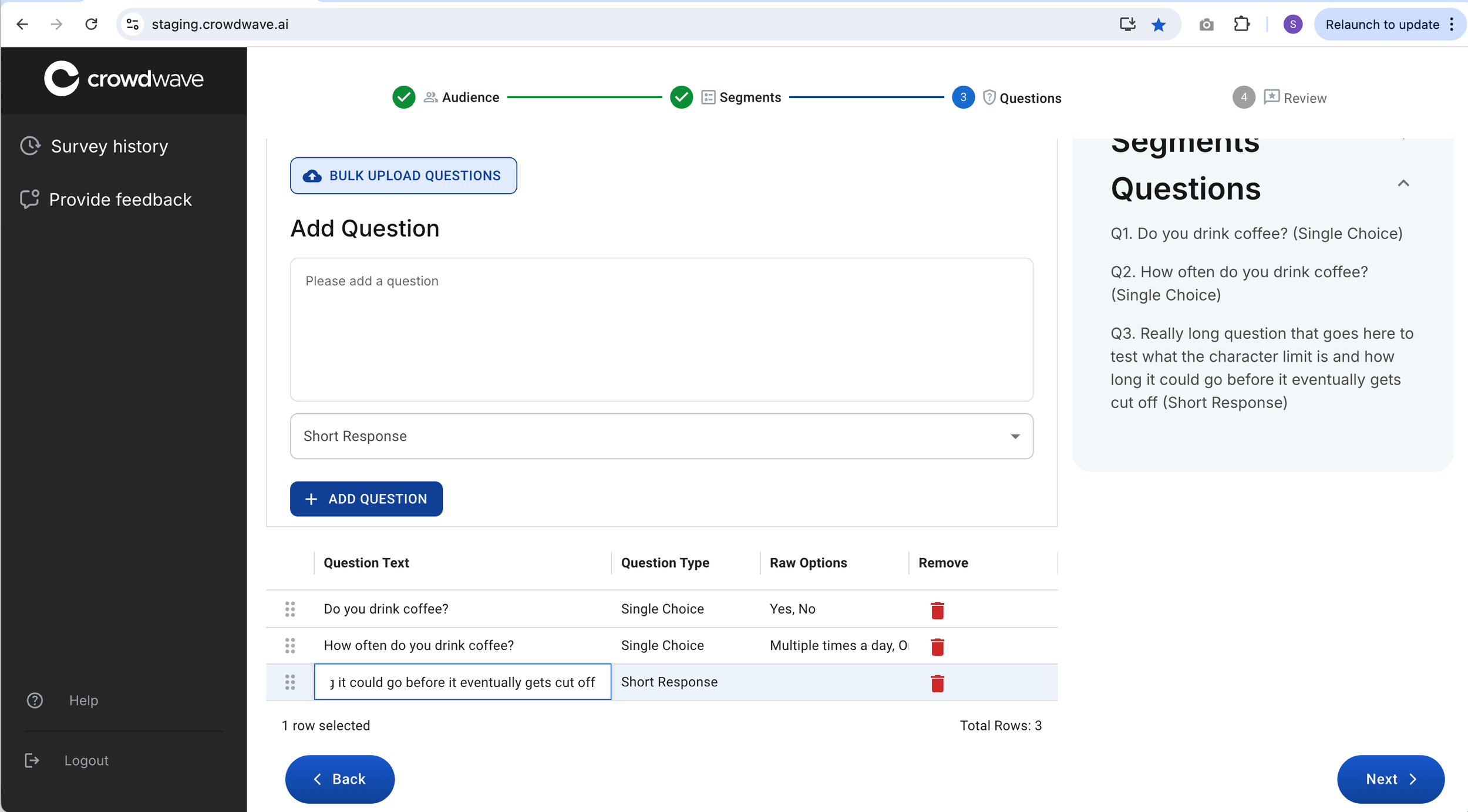Click the Next button
1468x812 pixels.
coord(1390,779)
